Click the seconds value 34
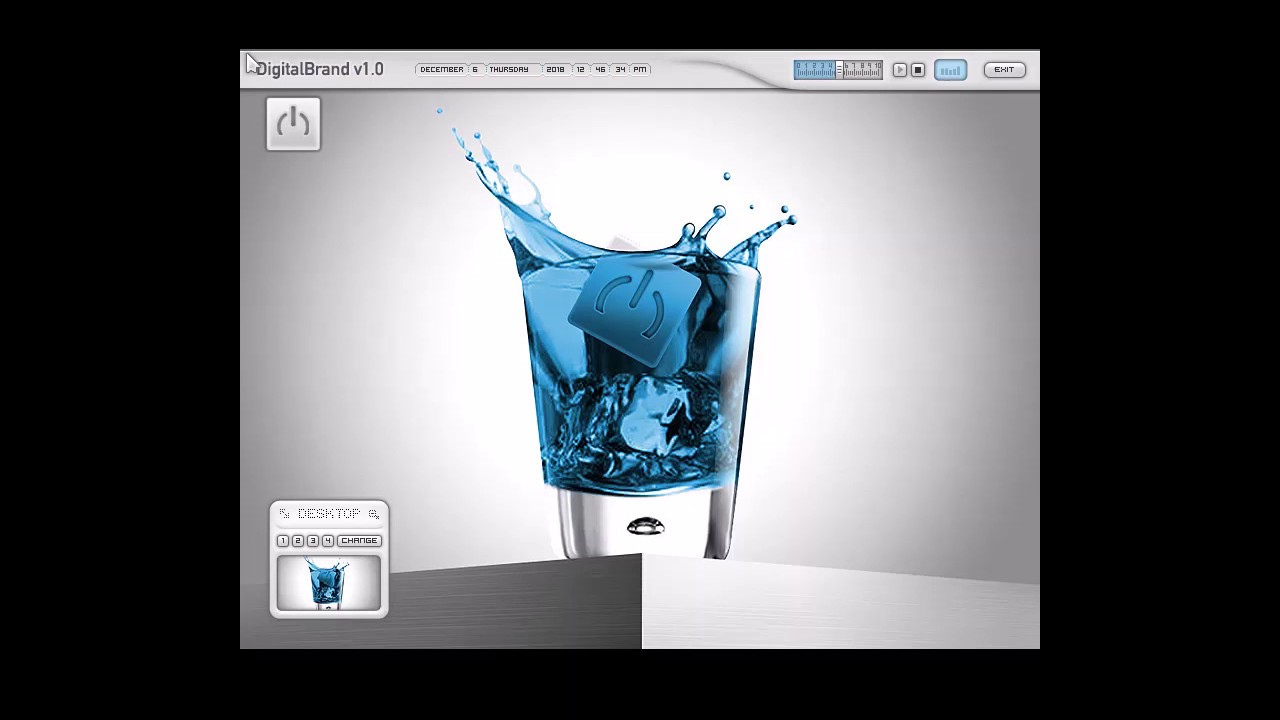 620,70
